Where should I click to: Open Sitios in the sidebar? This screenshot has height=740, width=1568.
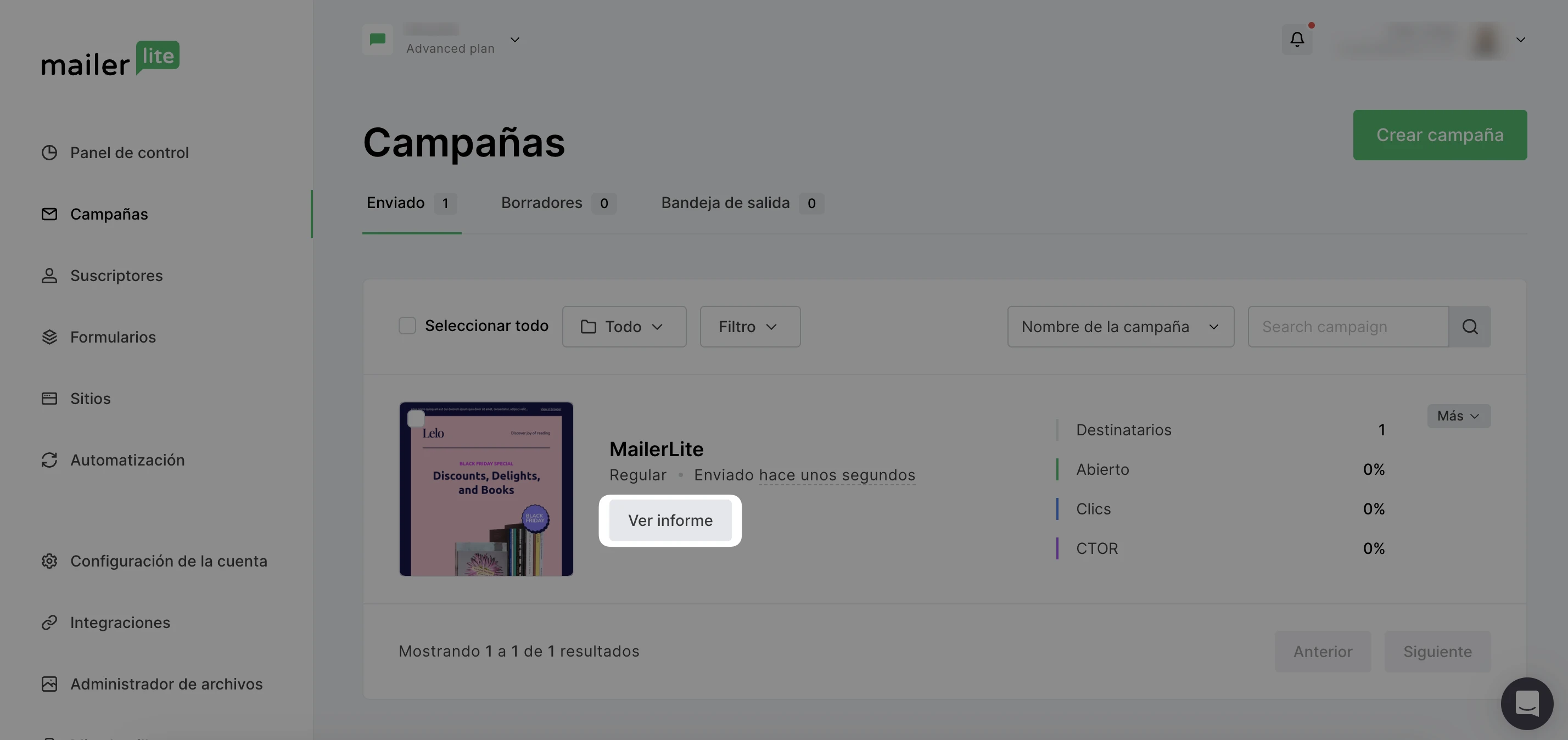coord(90,398)
